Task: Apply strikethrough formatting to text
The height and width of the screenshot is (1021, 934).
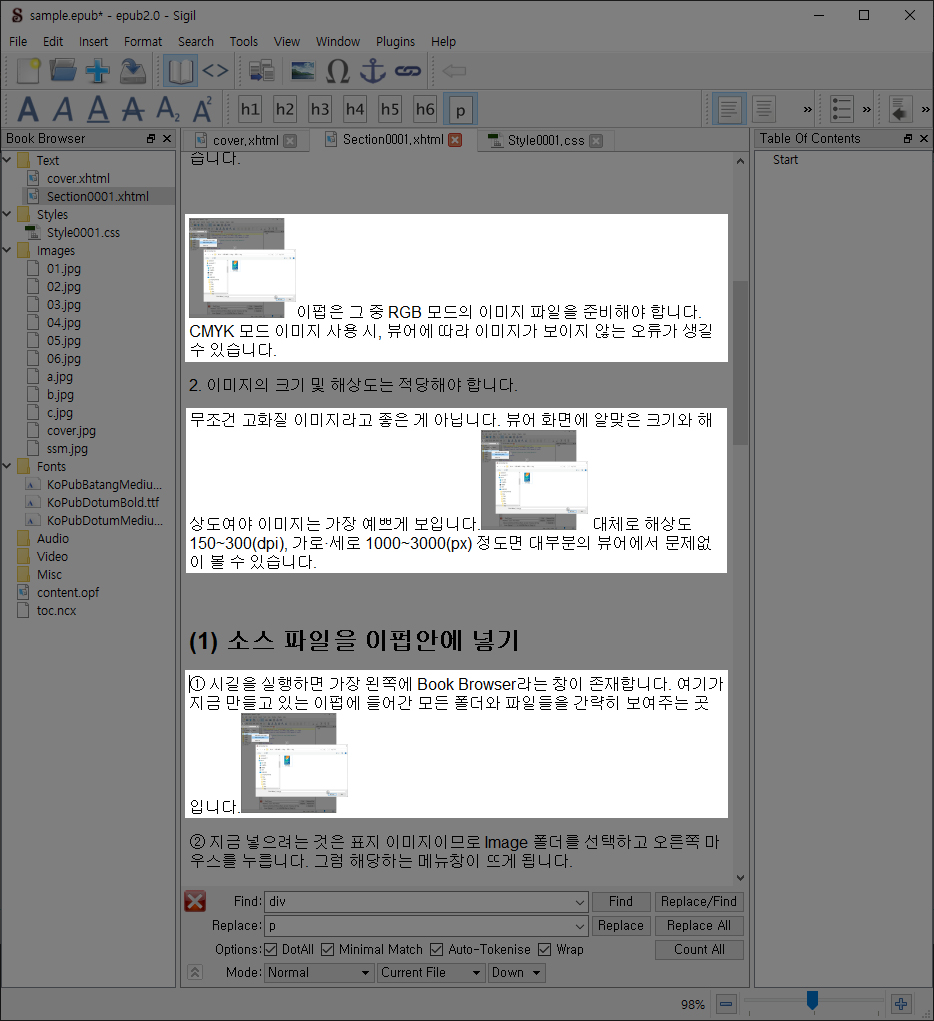Action: pyautogui.click(x=132, y=109)
